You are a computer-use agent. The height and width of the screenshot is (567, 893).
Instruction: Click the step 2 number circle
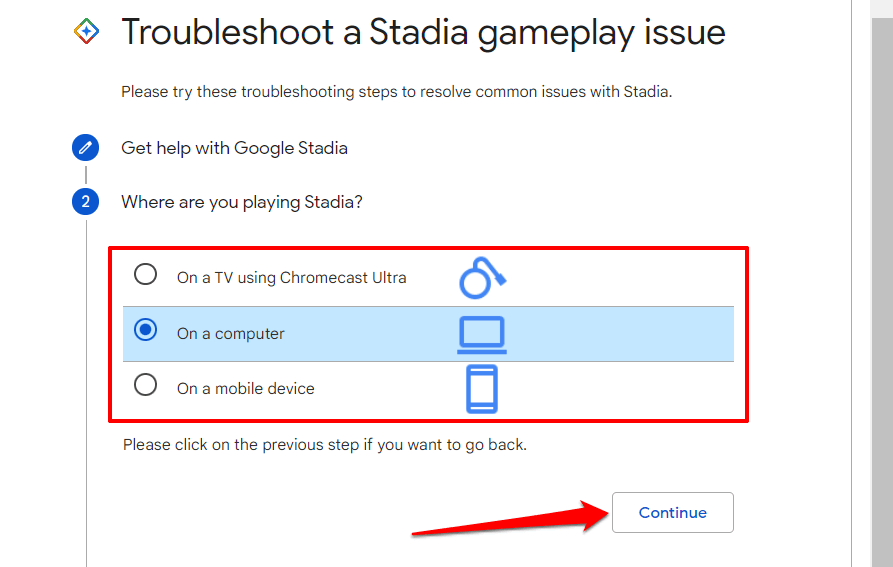pos(86,202)
